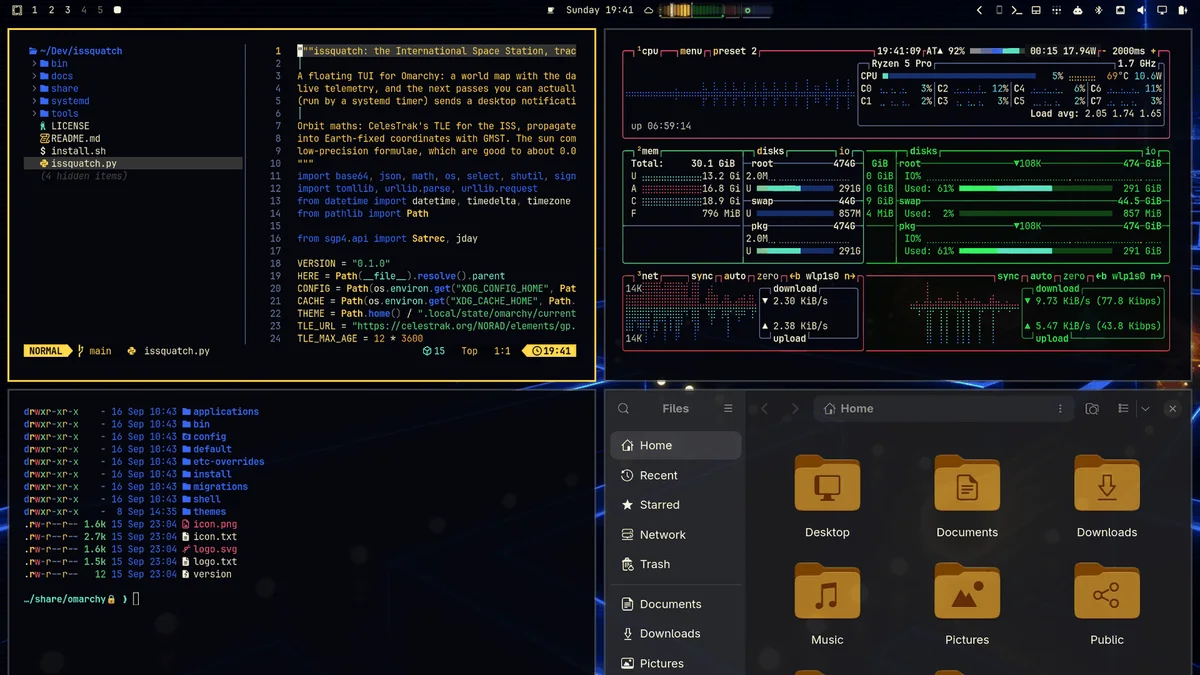Select the Documents folder in Files grid

(967, 483)
